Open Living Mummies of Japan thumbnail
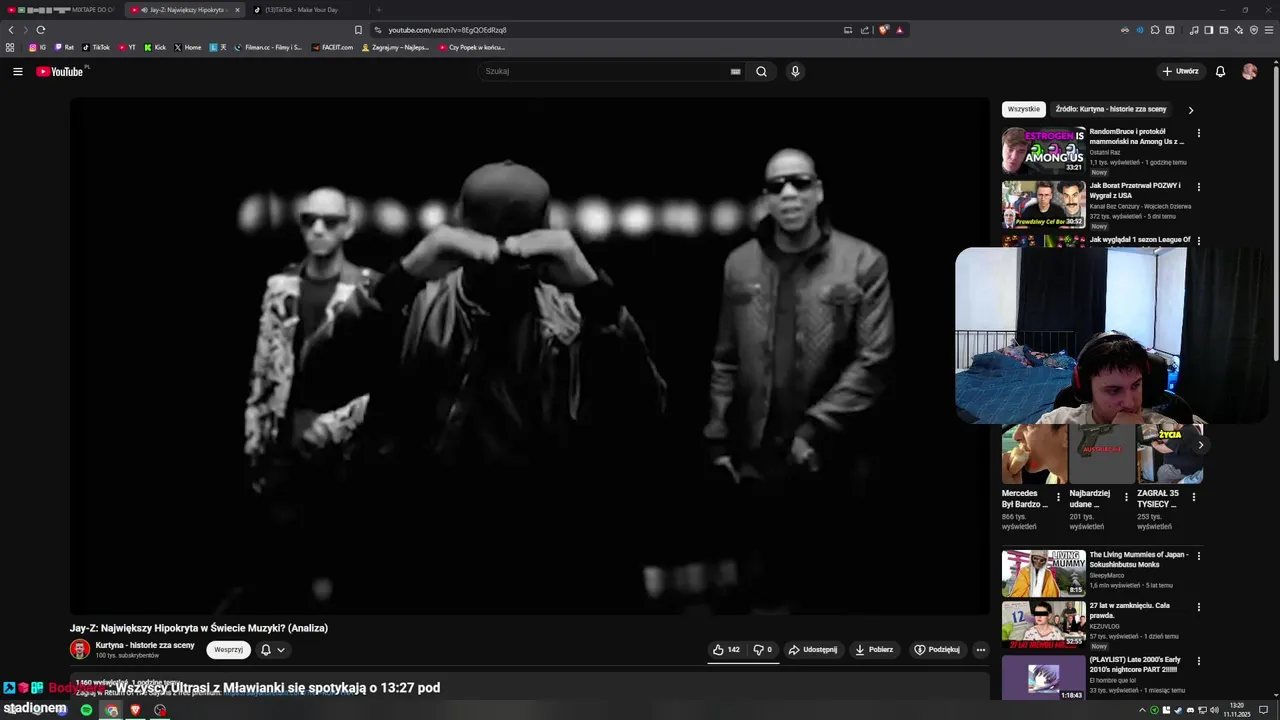 (1044, 573)
